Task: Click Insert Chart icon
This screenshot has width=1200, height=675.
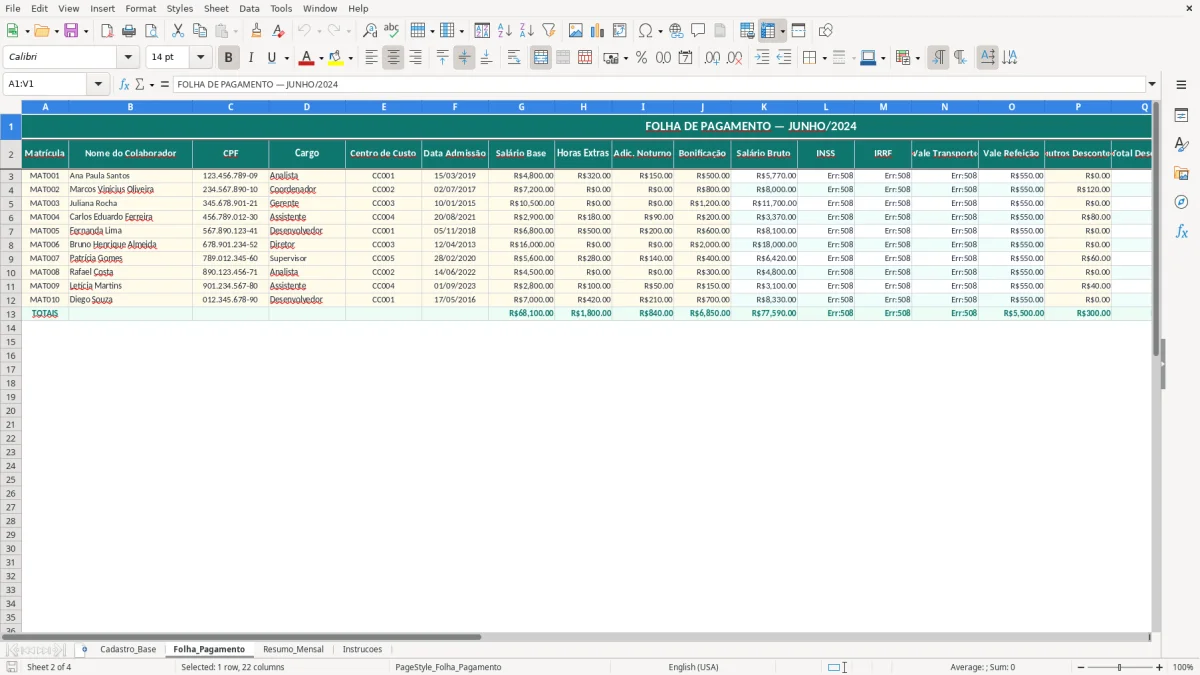Action: click(598, 31)
